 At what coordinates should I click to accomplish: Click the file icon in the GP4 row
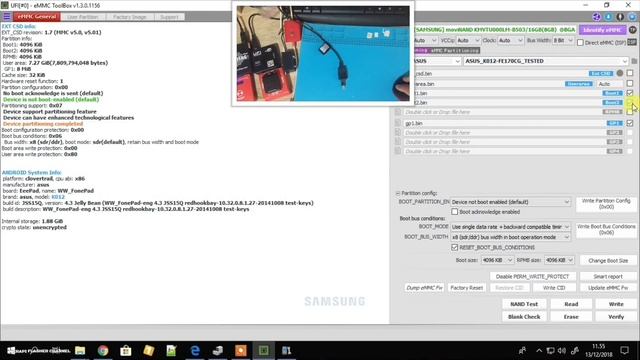(x=398, y=151)
